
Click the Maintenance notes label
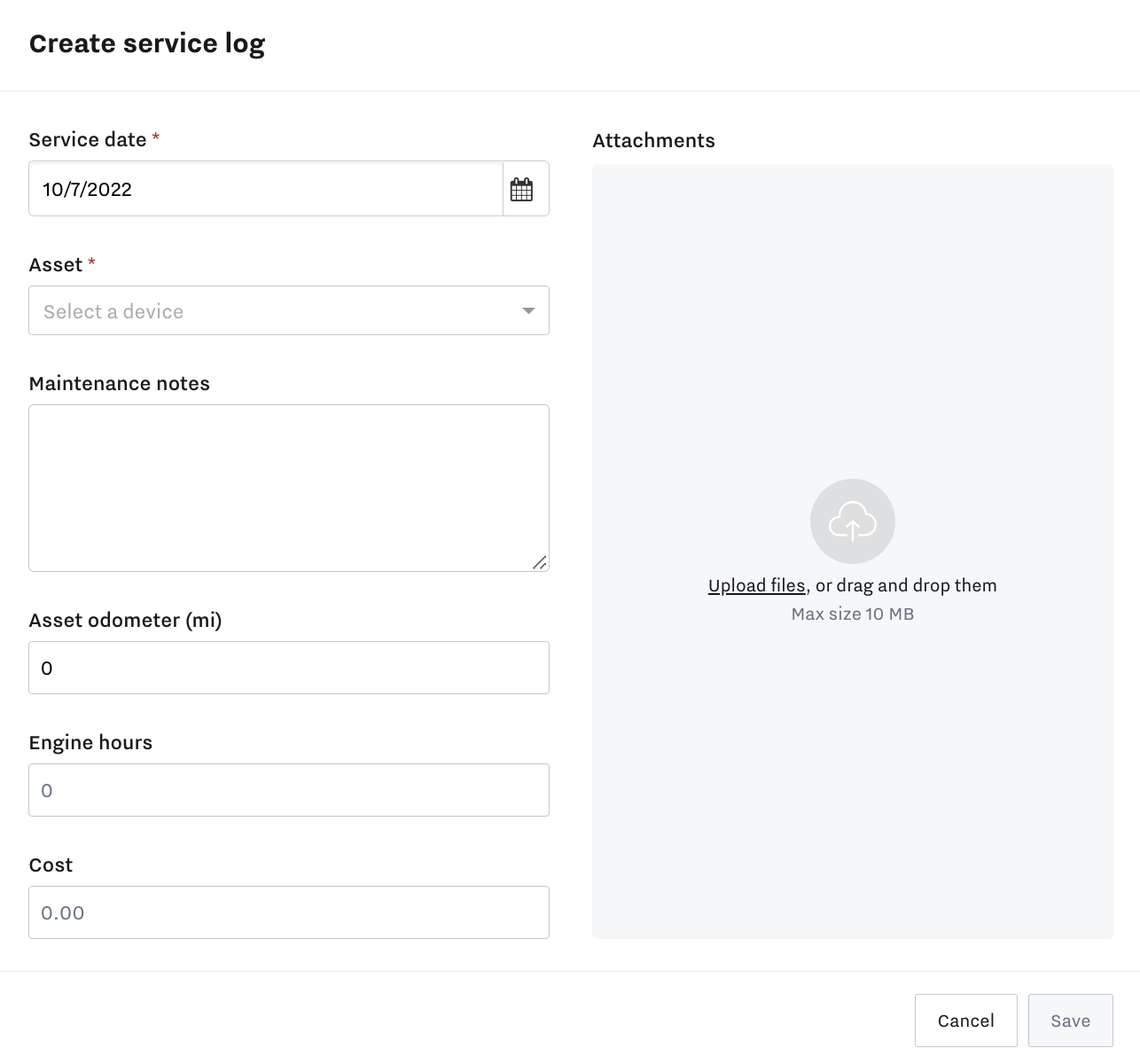(x=120, y=384)
